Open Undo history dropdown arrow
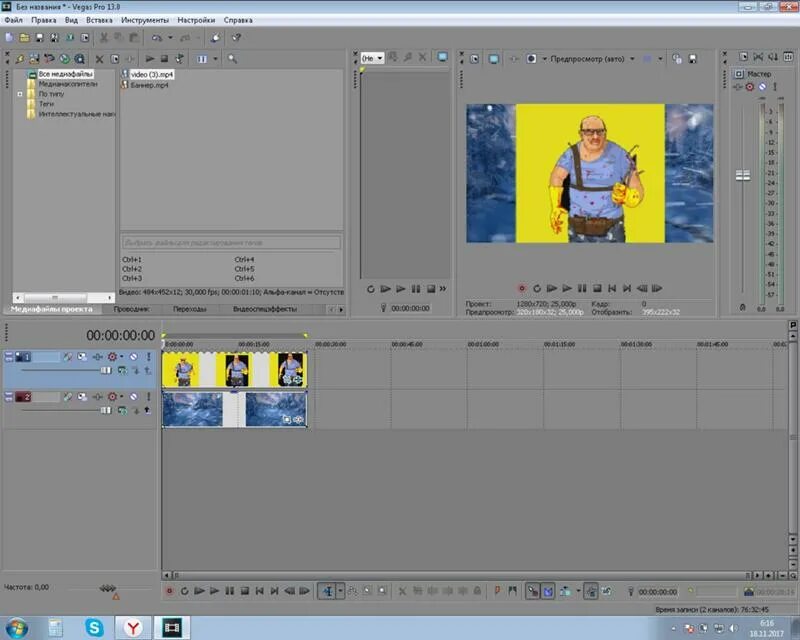The height and width of the screenshot is (640, 800). [x=170, y=38]
